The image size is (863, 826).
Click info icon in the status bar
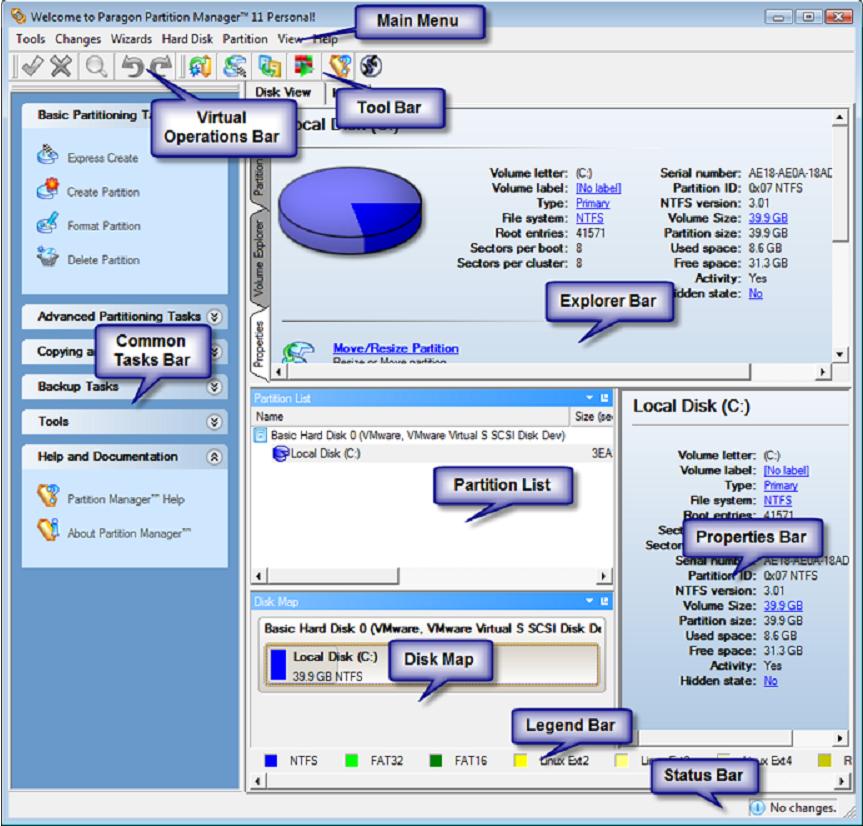click(757, 807)
